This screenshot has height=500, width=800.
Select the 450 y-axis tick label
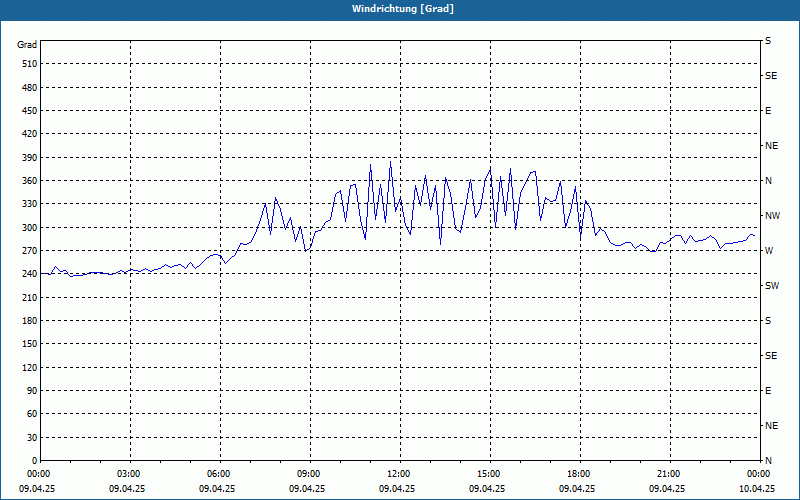[27, 111]
